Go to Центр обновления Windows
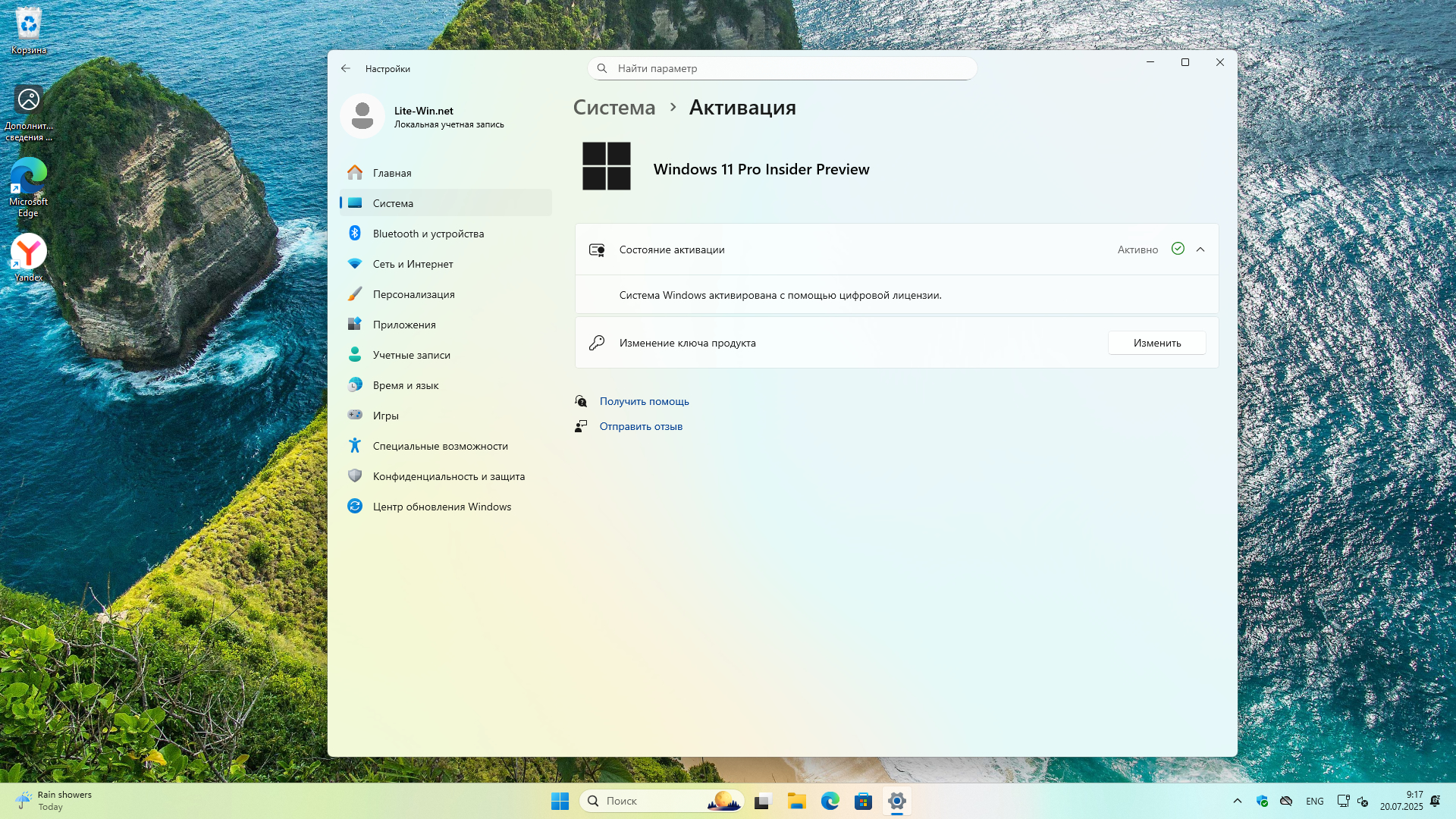1456x819 pixels. pyautogui.click(x=441, y=507)
